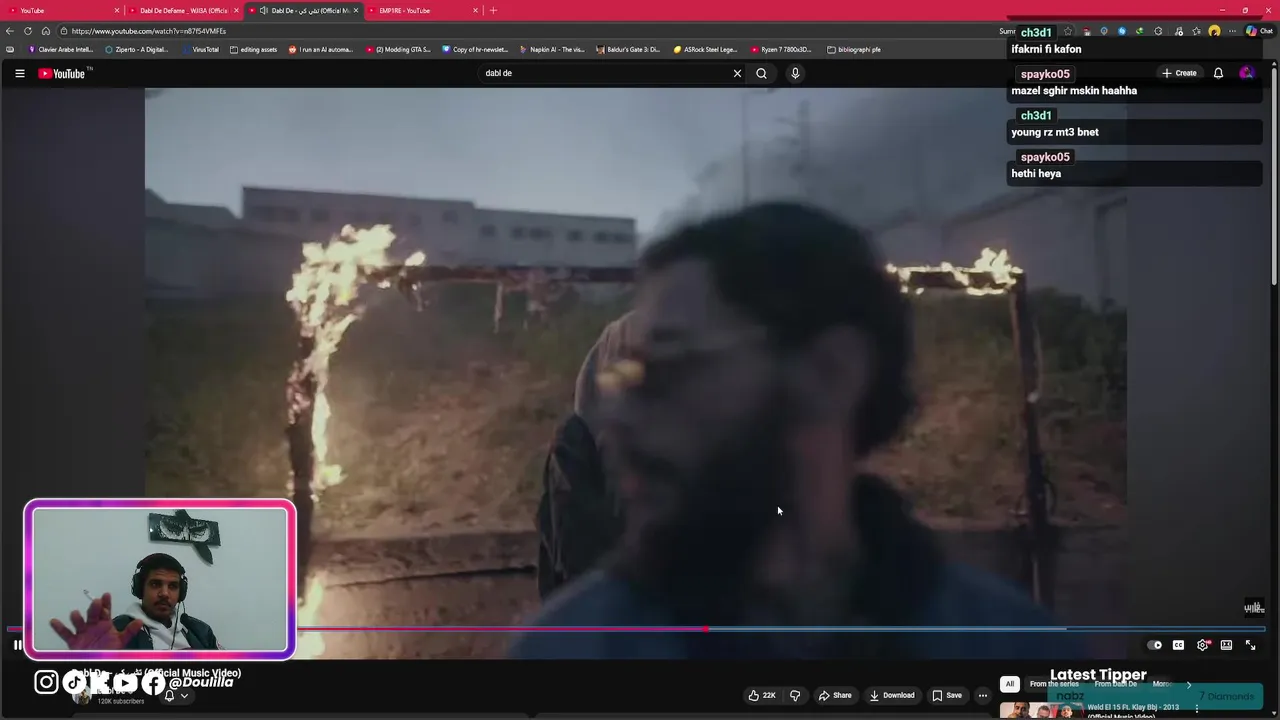Open browser extensions puzzle icon
The image size is (1280, 720).
point(1158,31)
